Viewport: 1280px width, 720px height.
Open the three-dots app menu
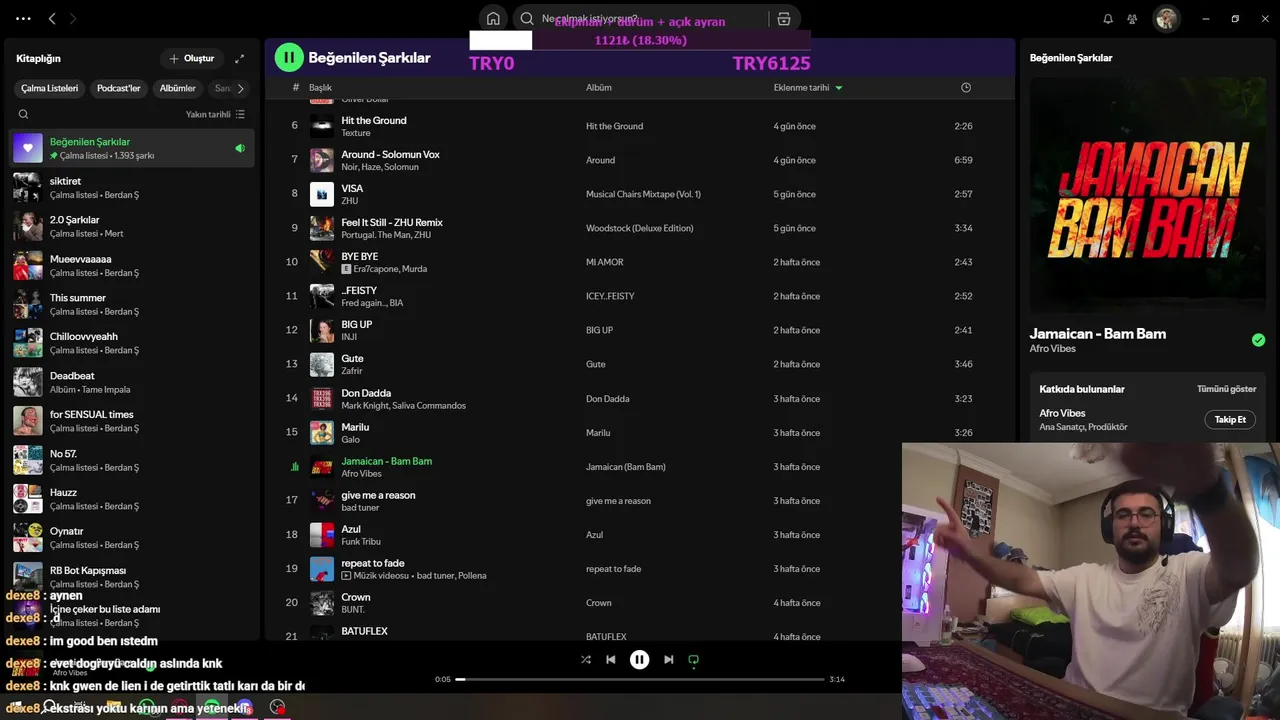[x=24, y=19]
